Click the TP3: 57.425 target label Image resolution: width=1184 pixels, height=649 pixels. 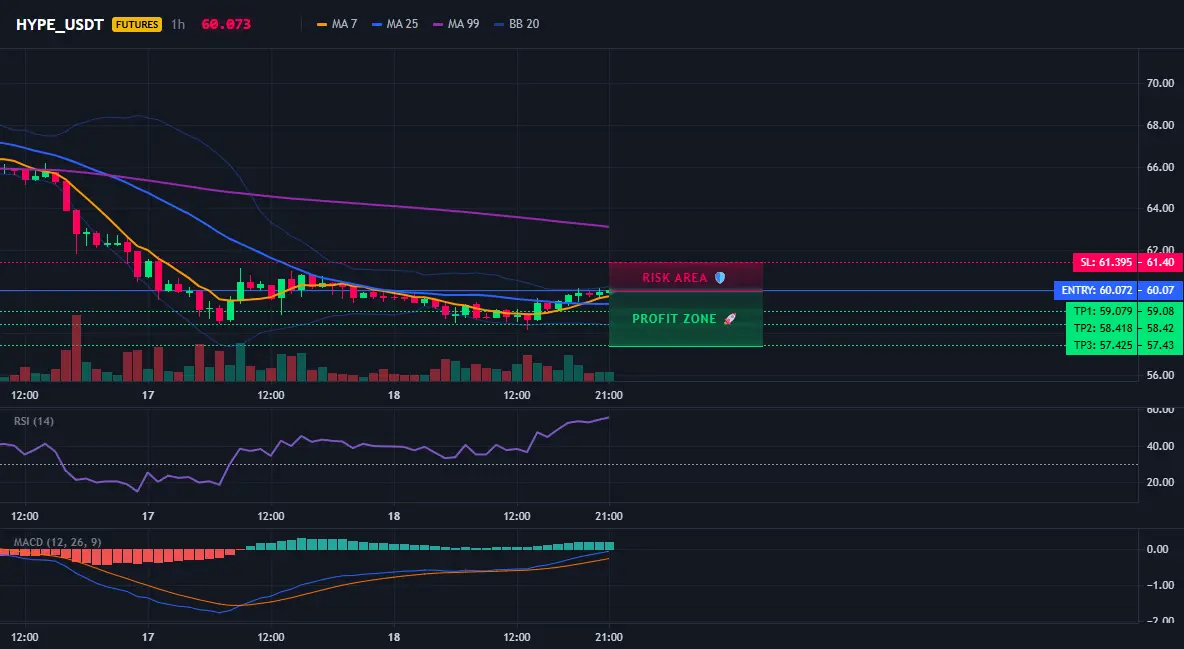click(x=1102, y=345)
